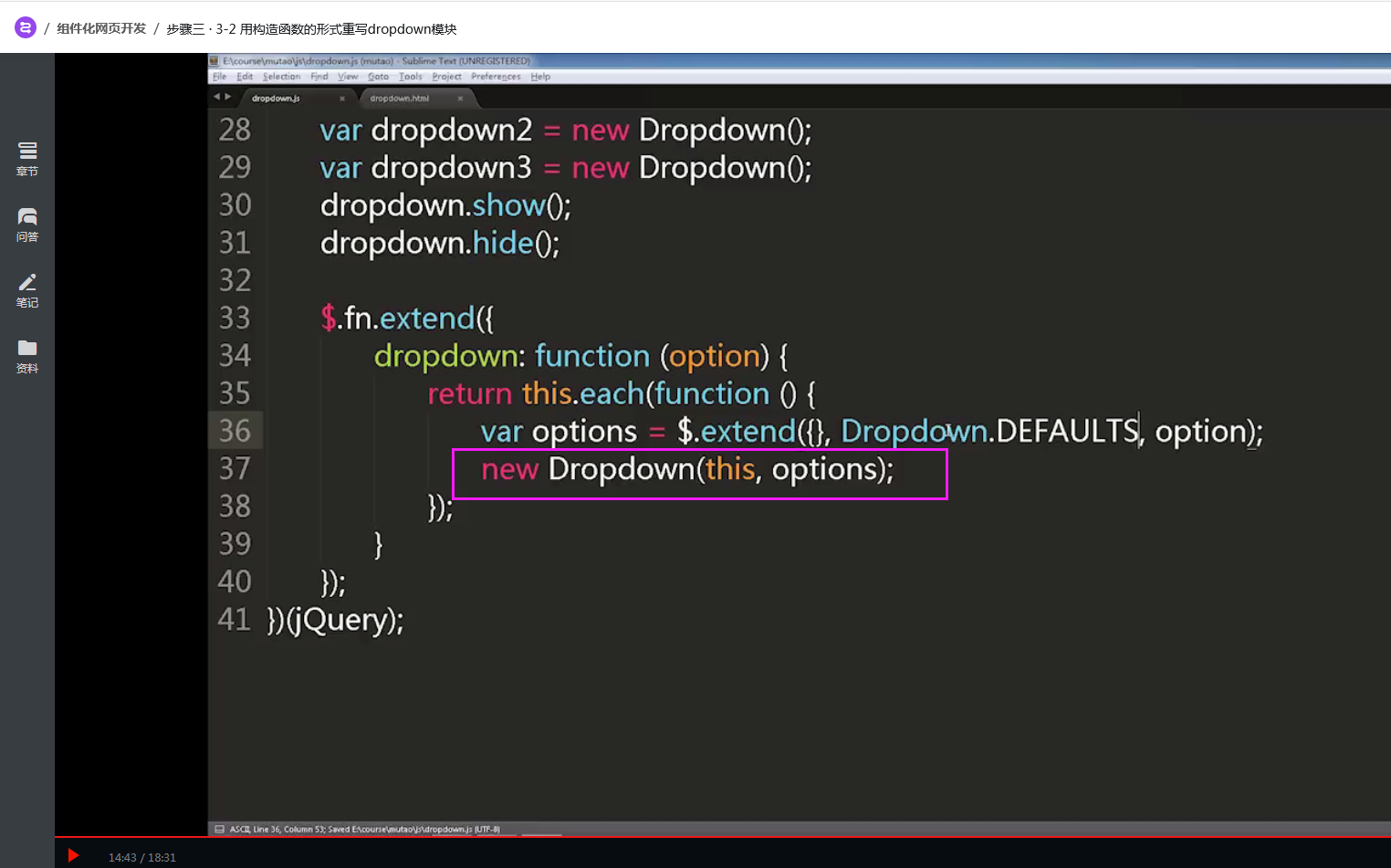Open the Edit menu in Sublime Text

coord(245,77)
